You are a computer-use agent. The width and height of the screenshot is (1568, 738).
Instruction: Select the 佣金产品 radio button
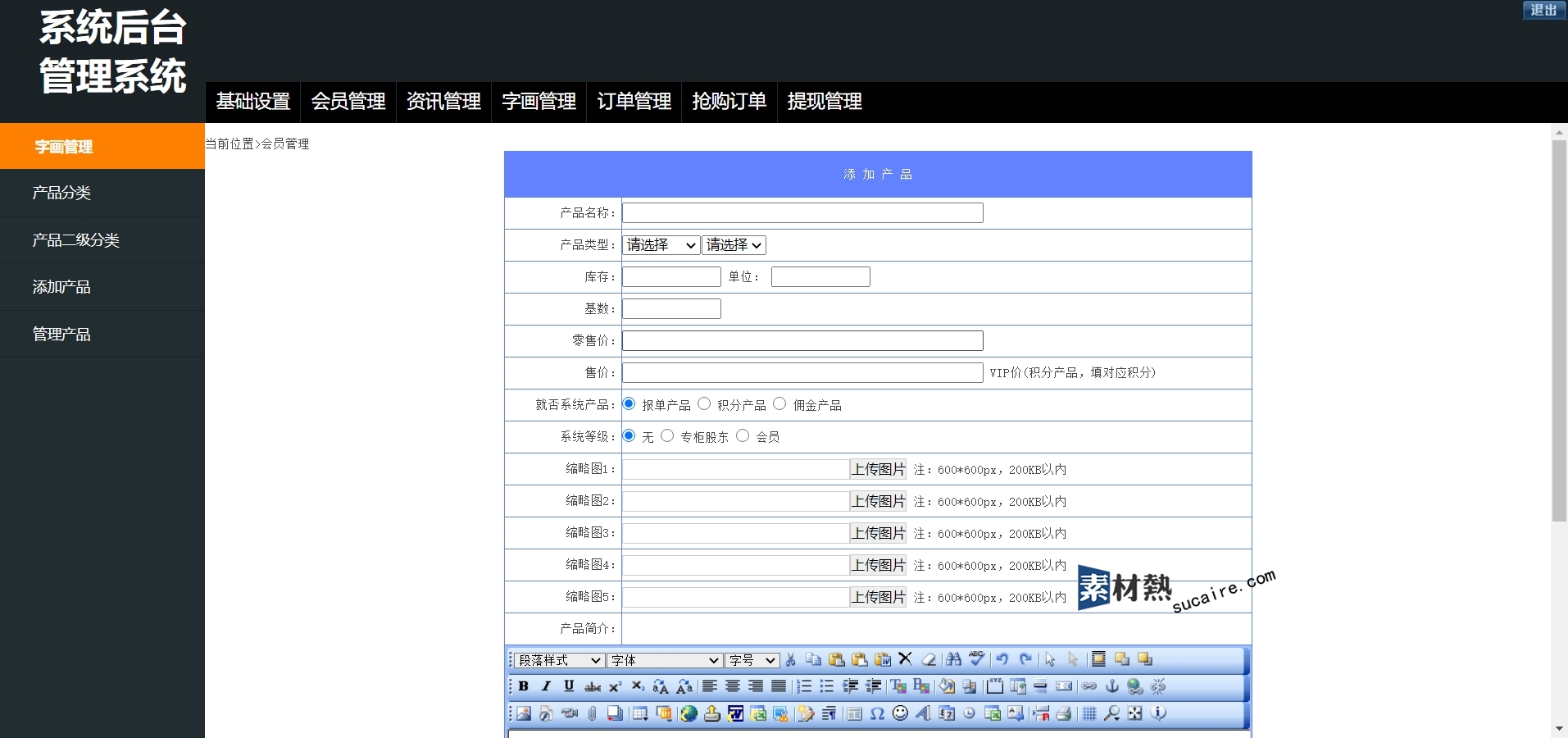tap(779, 403)
